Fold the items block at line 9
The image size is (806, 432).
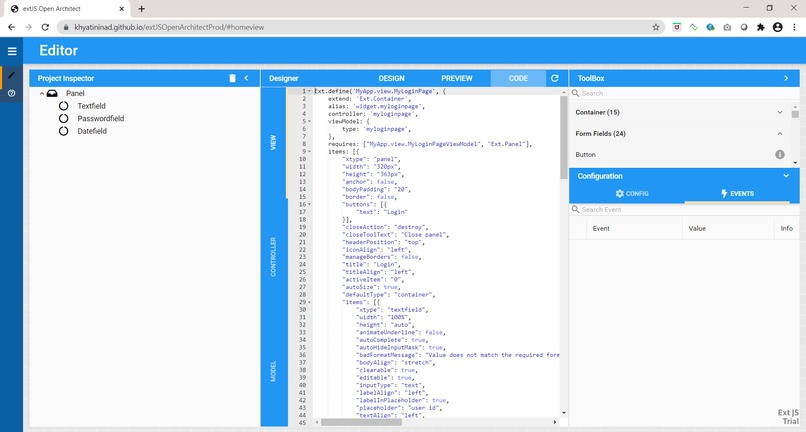309,152
